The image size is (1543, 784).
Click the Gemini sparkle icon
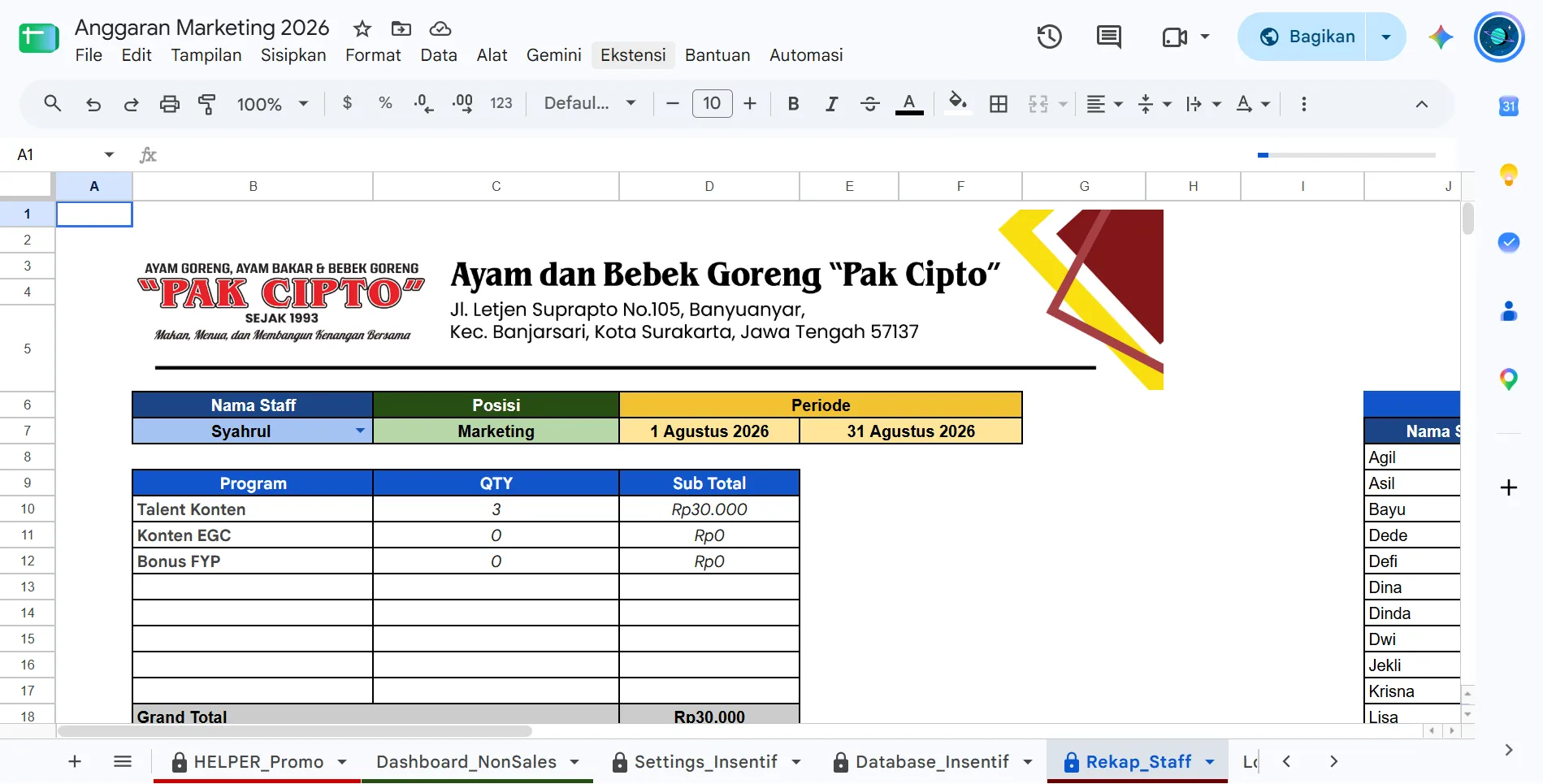(1441, 37)
